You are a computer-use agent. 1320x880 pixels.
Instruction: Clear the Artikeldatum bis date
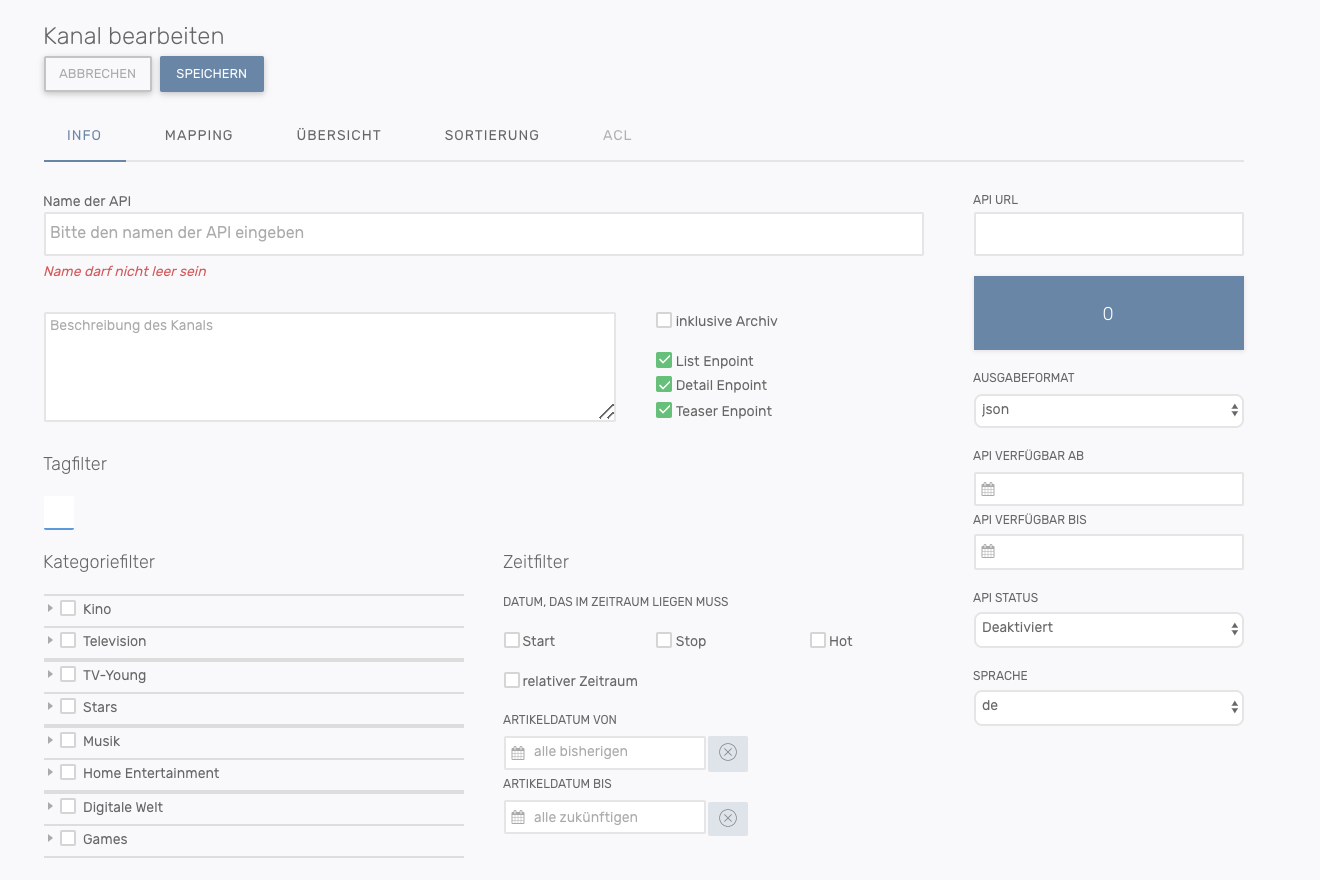click(728, 818)
